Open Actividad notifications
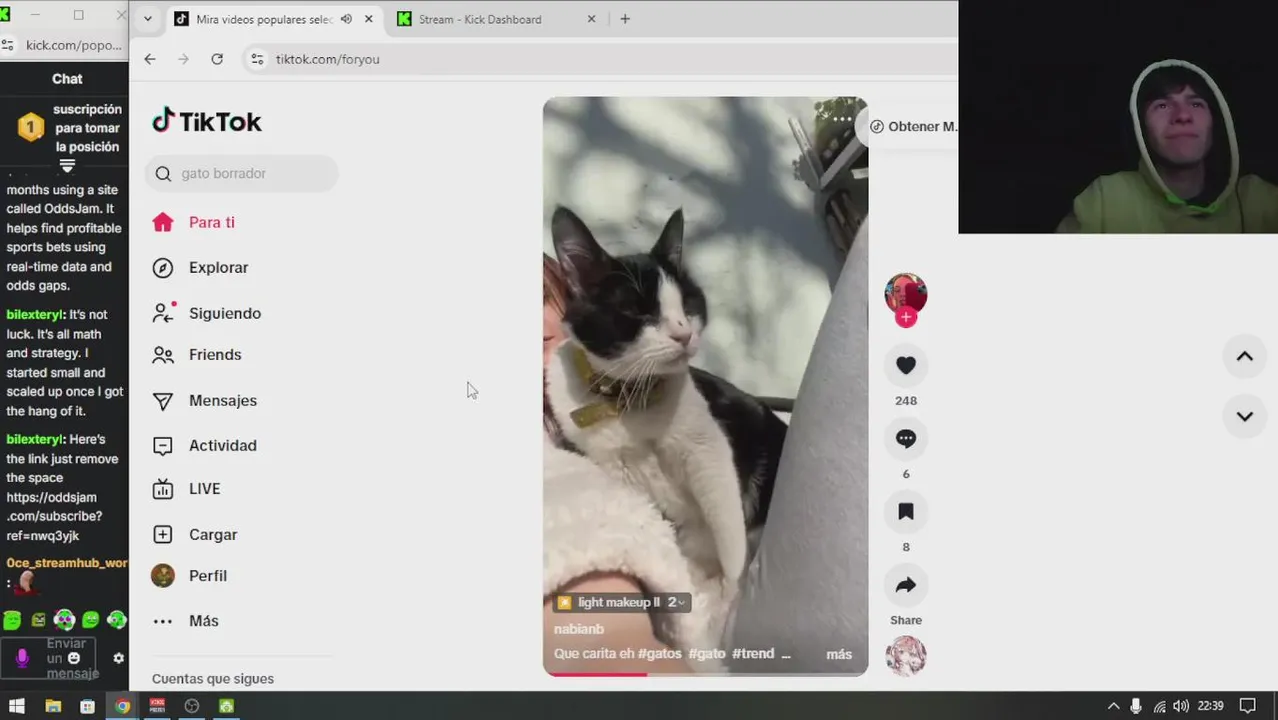This screenshot has height=720, width=1278. (x=204, y=446)
